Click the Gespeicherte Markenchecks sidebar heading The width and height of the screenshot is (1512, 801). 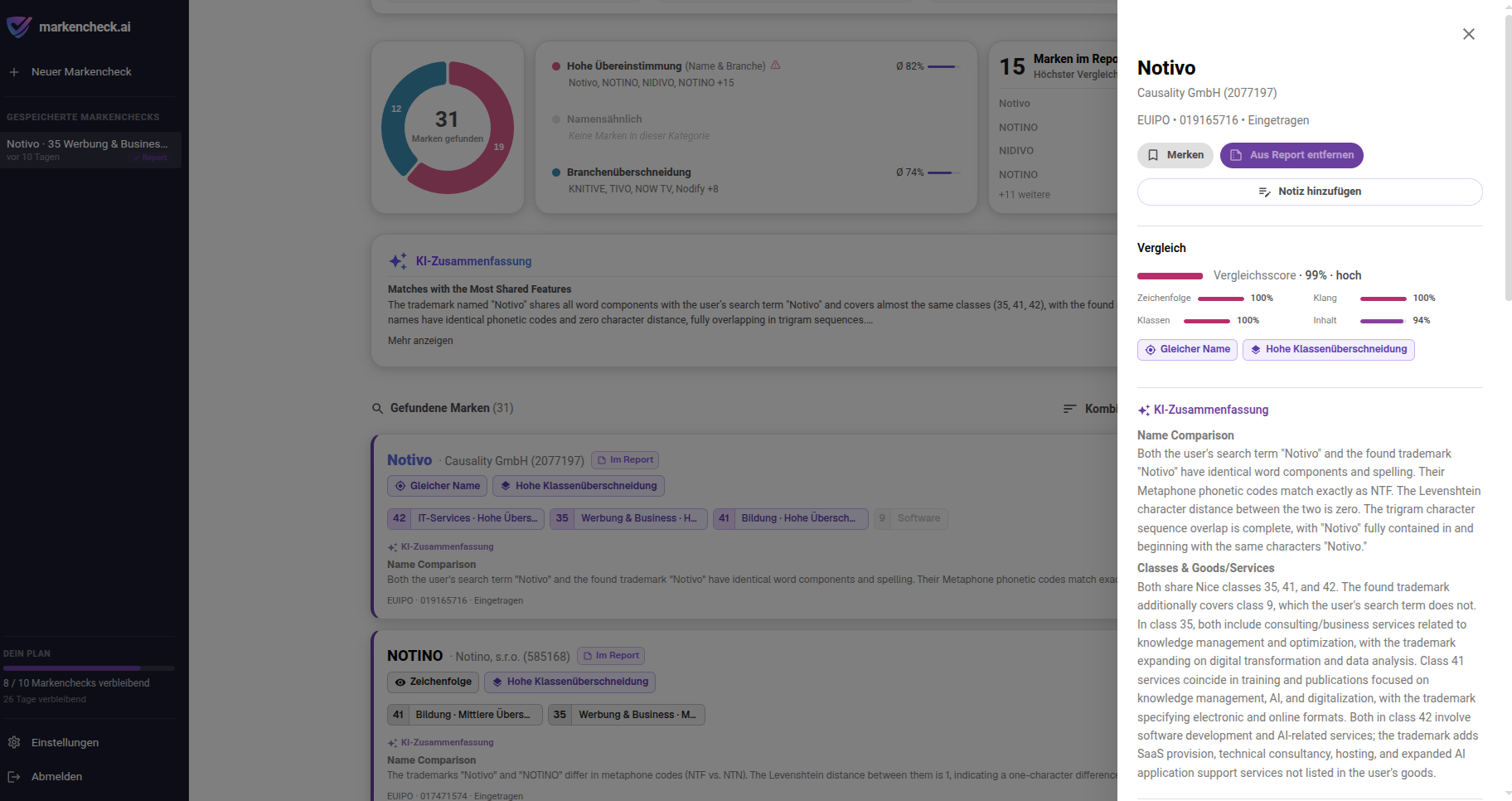[x=83, y=117]
